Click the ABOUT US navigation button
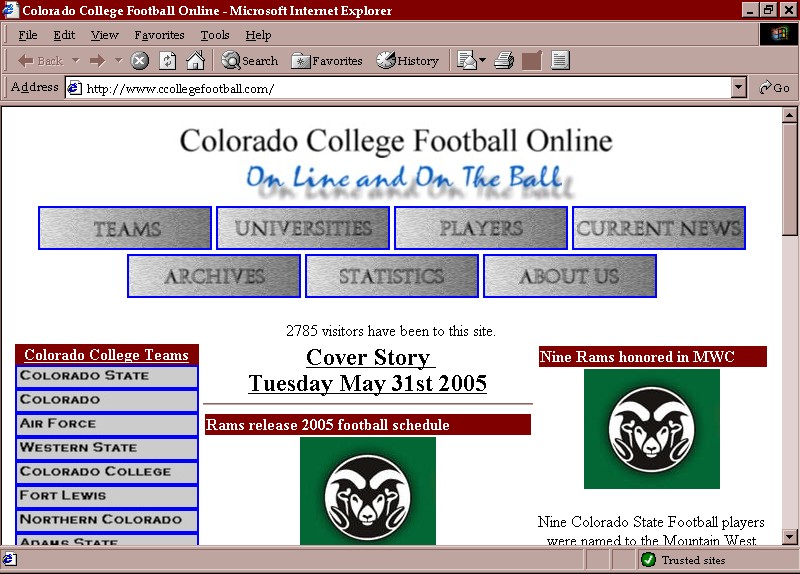Image resolution: width=800 pixels, height=574 pixels. pos(570,276)
